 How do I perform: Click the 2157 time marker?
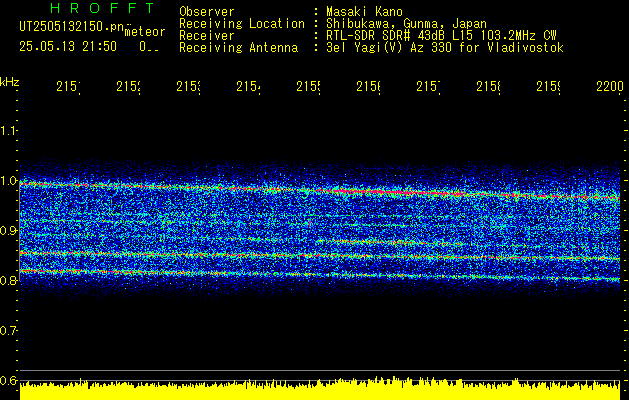pos(428,87)
